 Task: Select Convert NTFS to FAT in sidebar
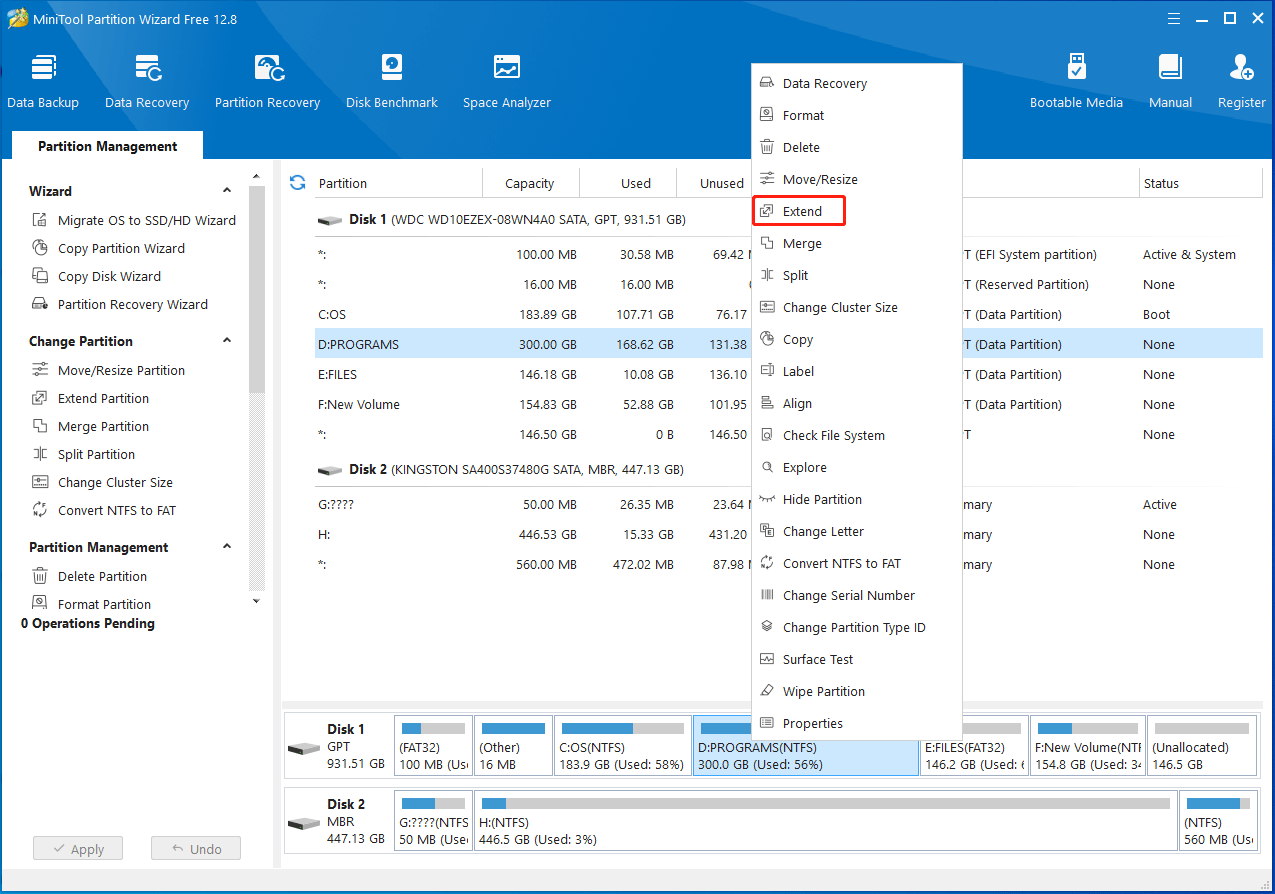pyautogui.click(x=104, y=510)
